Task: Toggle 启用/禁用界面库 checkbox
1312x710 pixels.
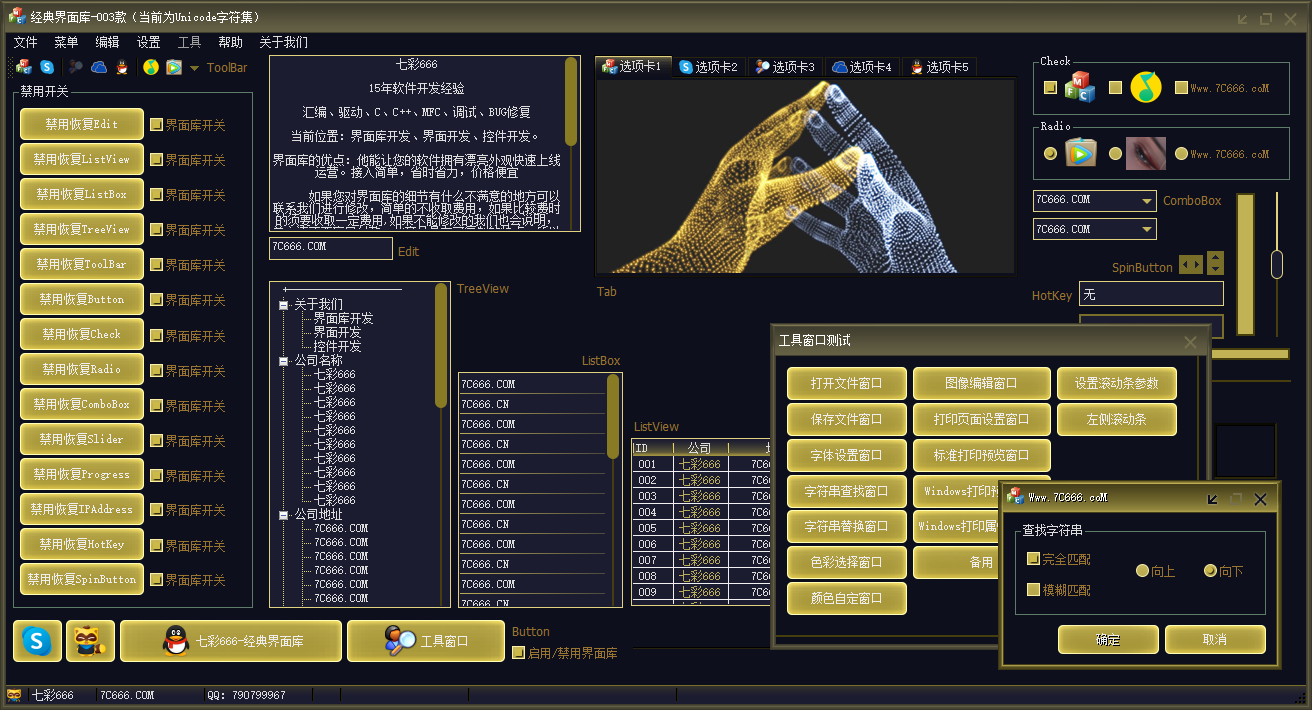Action: [518, 653]
